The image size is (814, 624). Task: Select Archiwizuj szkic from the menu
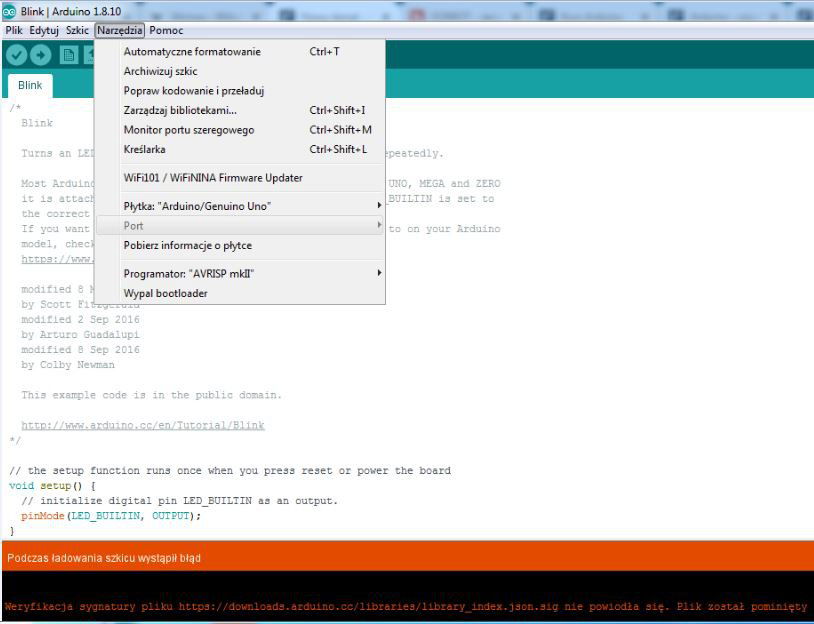[240, 71]
